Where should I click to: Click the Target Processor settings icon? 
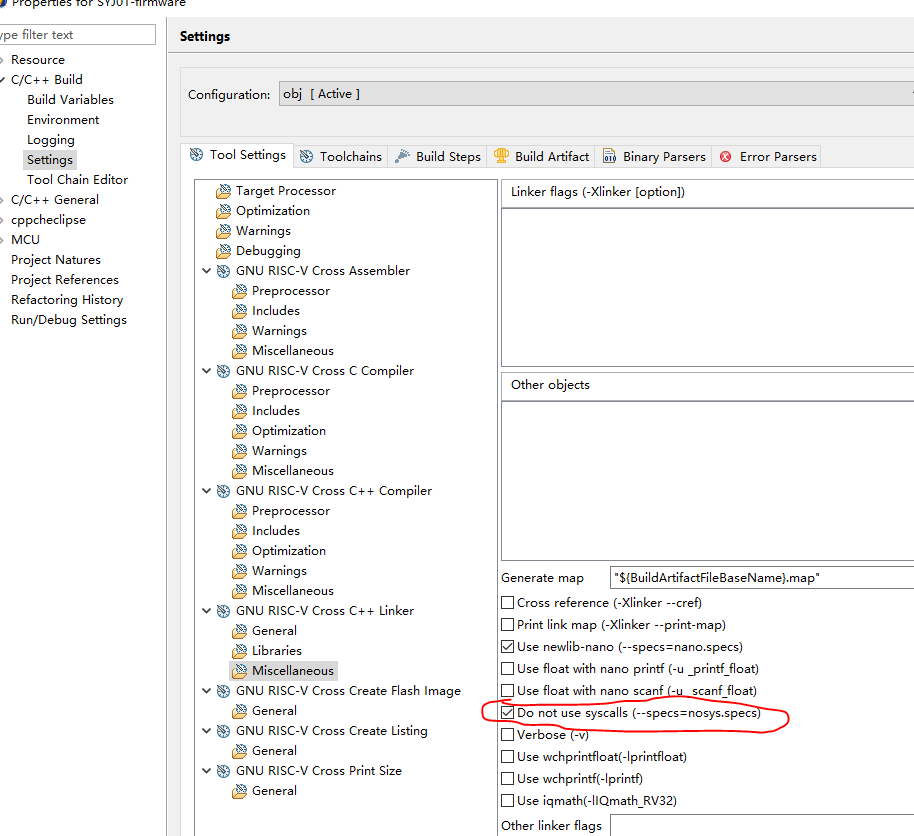click(223, 191)
